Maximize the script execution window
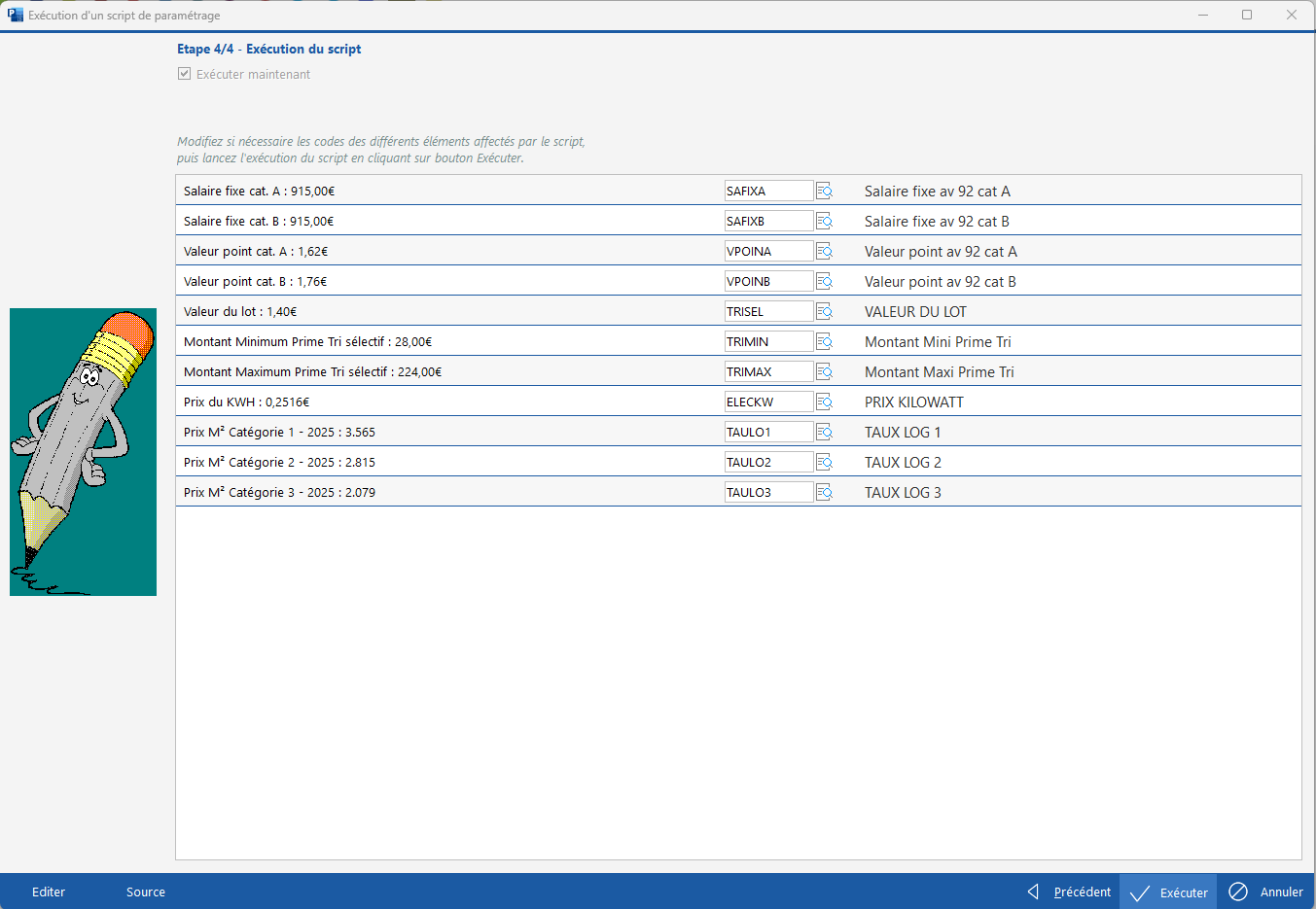 pyautogui.click(x=1247, y=15)
